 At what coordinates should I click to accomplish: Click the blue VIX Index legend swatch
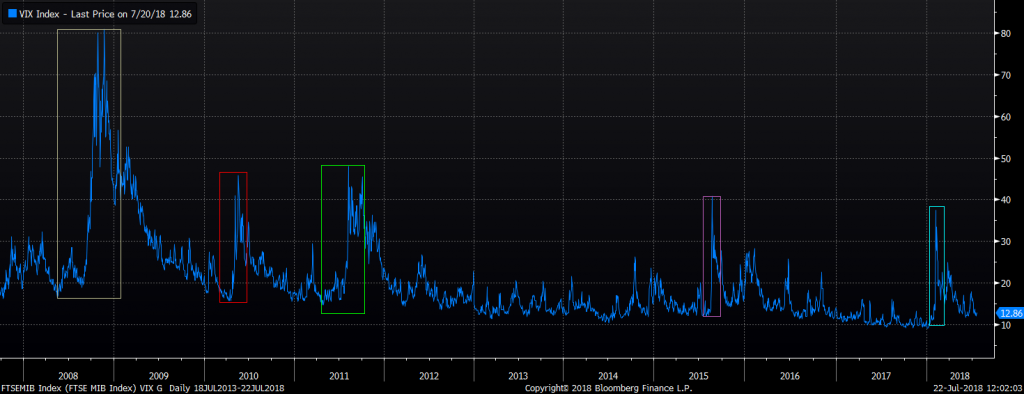[12, 13]
